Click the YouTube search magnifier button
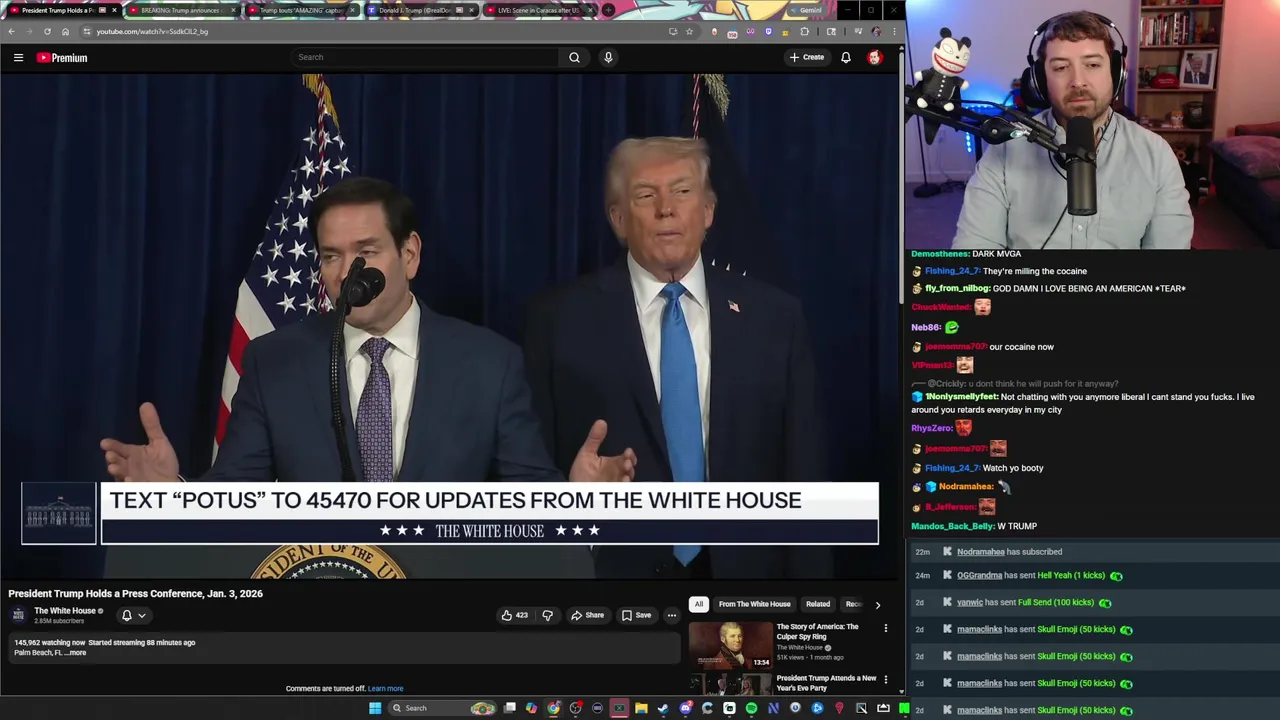The width and height of the screenshot is (1280, 720). (574, 57)
